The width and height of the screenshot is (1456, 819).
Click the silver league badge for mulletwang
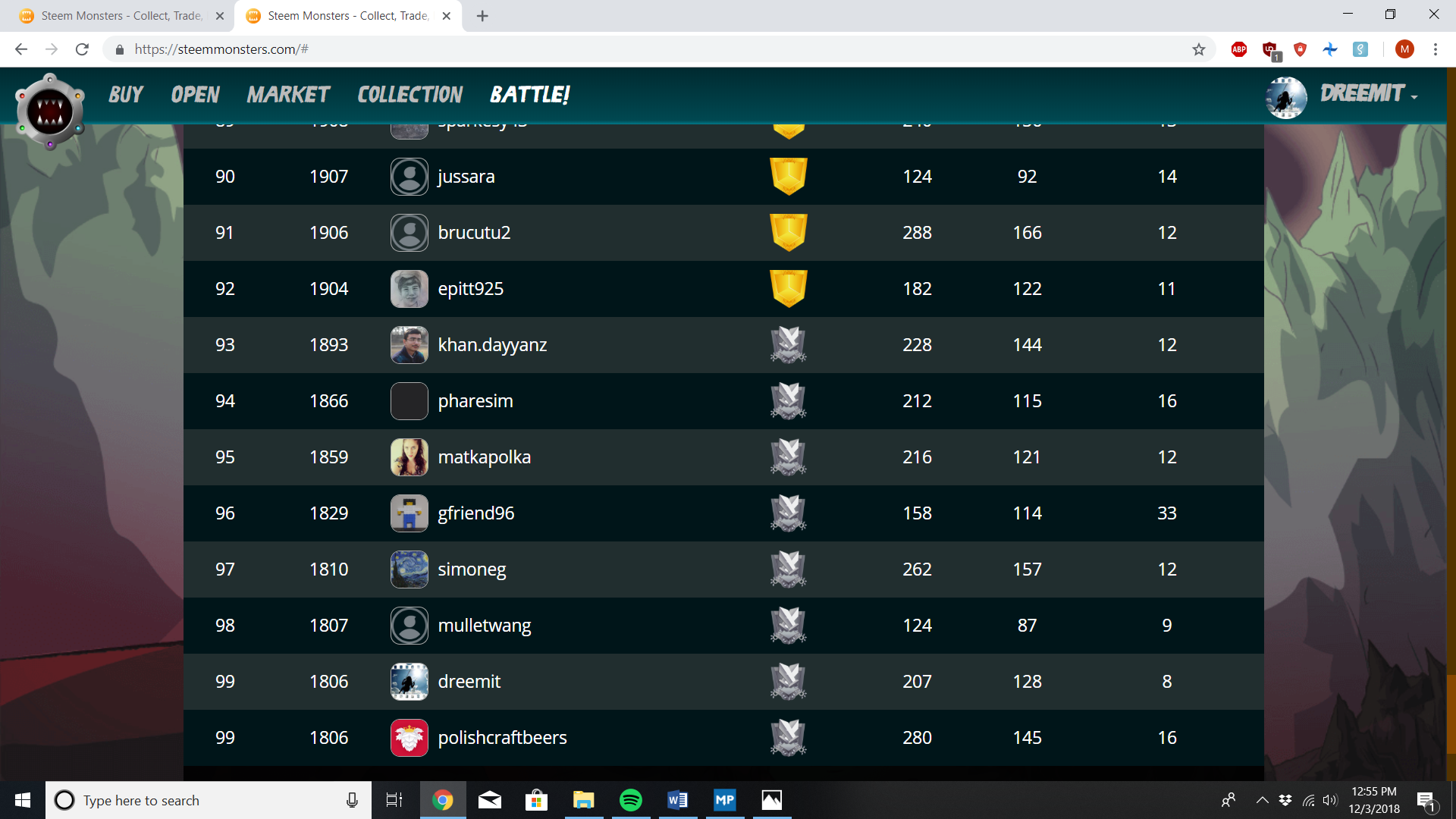click(789, 626)
